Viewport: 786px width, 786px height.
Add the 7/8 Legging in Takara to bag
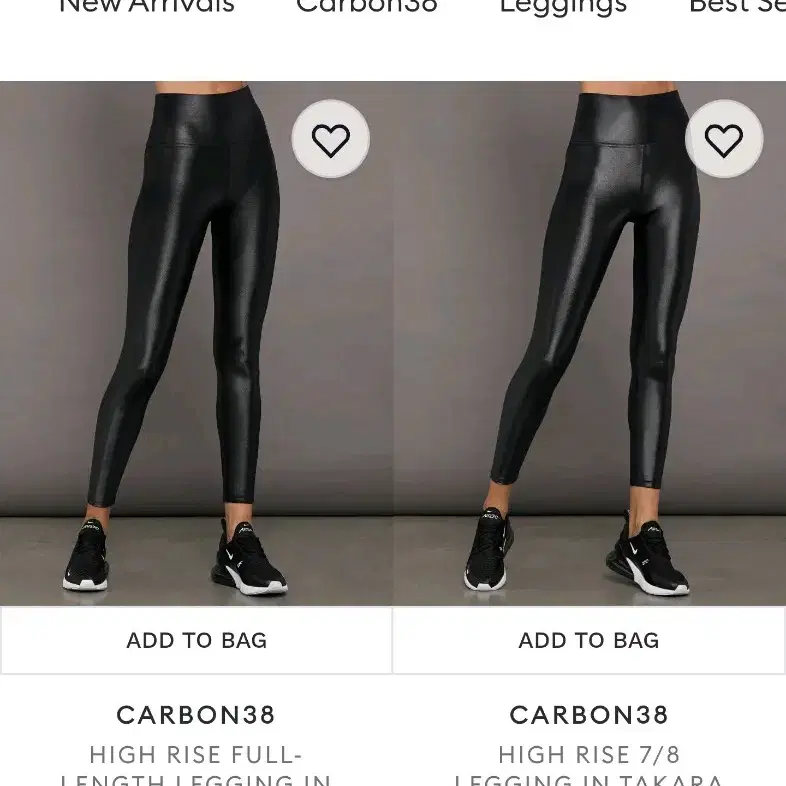click(589, 640)
